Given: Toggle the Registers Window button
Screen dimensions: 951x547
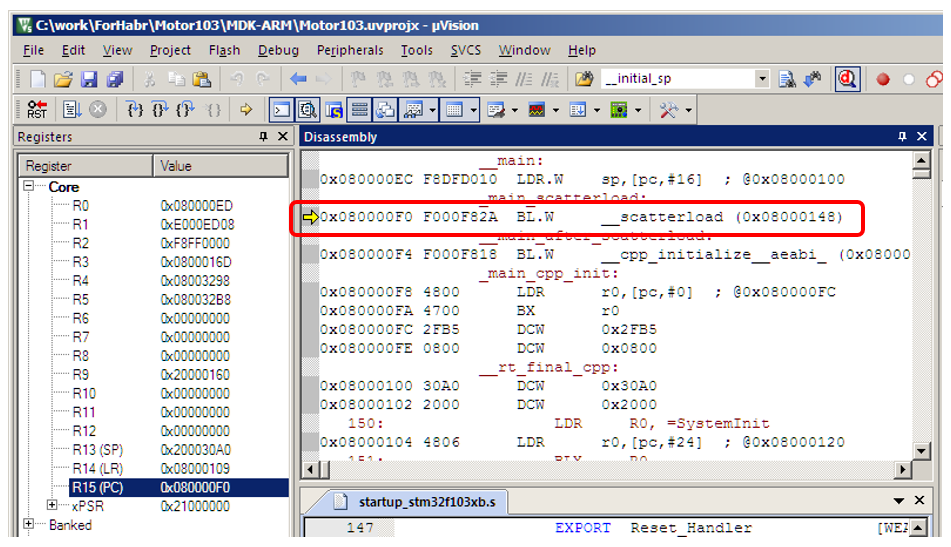Looking at the screenshot, I should pos(360,110).
